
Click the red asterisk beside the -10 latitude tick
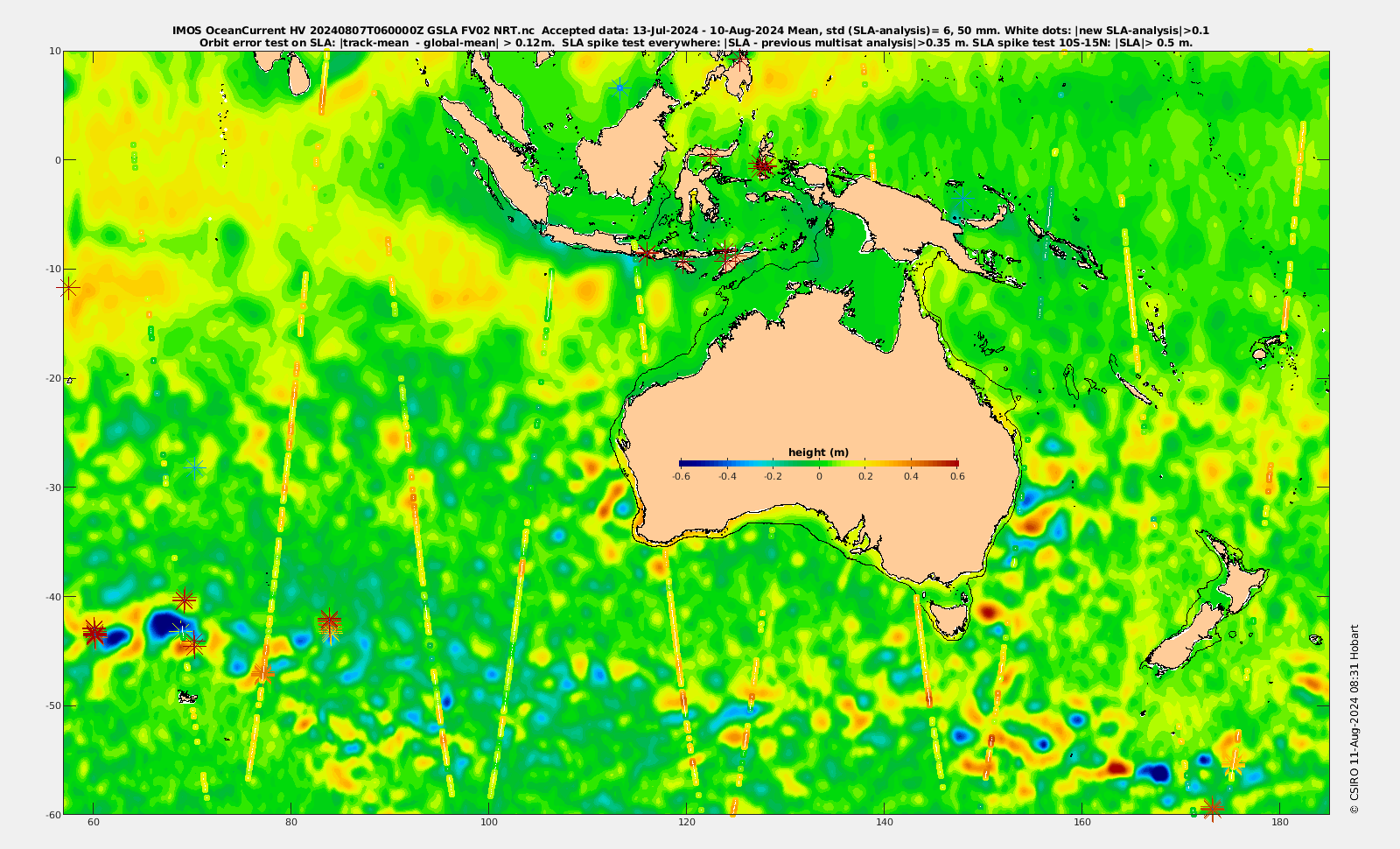click(x=68, y=287)
